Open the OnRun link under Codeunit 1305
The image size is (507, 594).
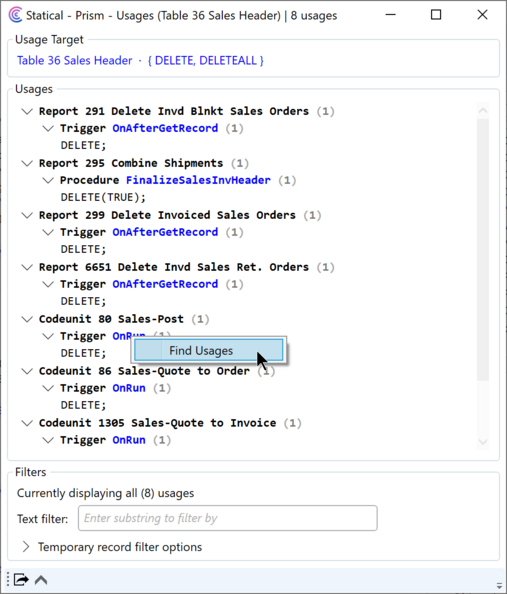click(129, 440)
